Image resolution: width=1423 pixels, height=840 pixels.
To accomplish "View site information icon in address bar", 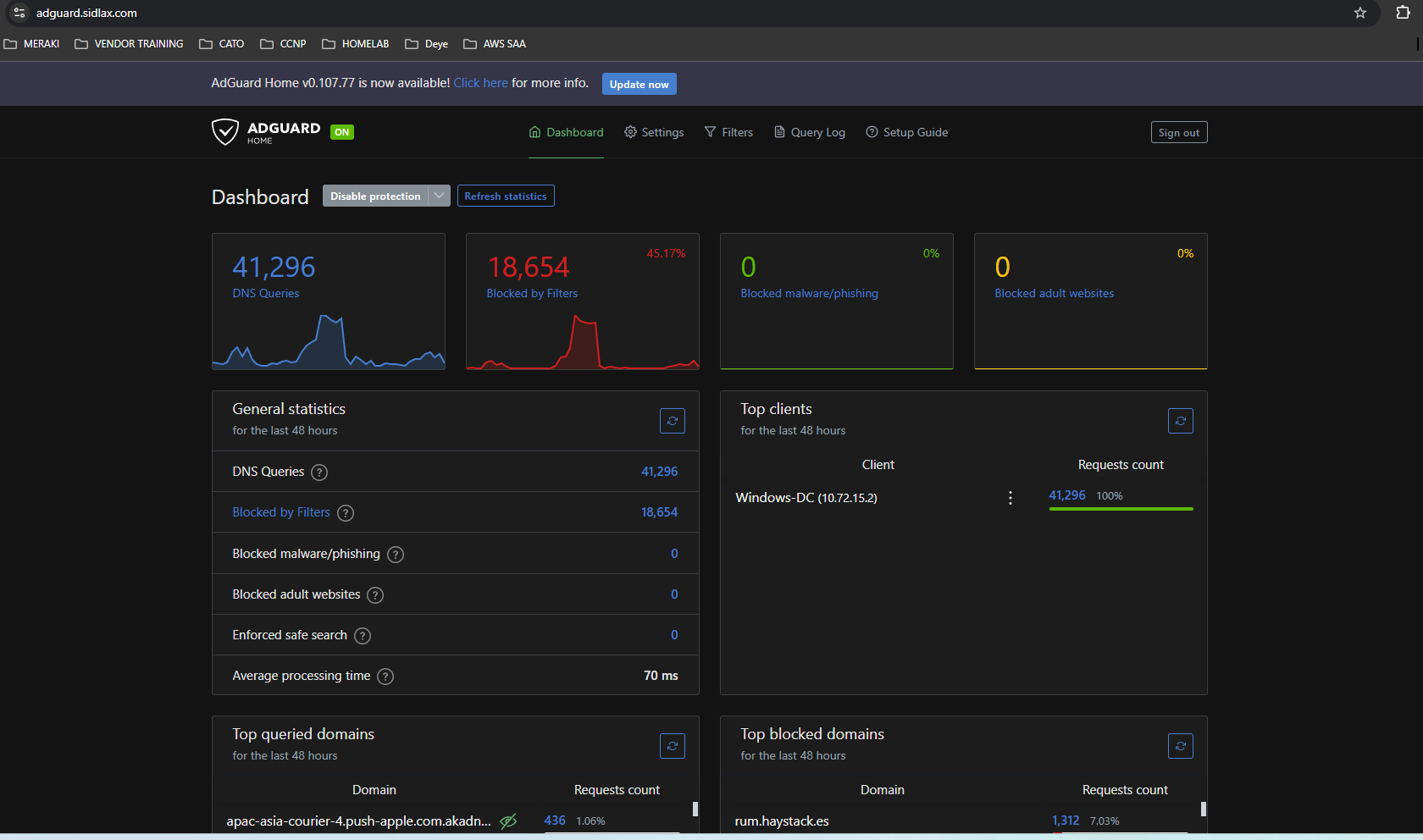I will (19, 13).
